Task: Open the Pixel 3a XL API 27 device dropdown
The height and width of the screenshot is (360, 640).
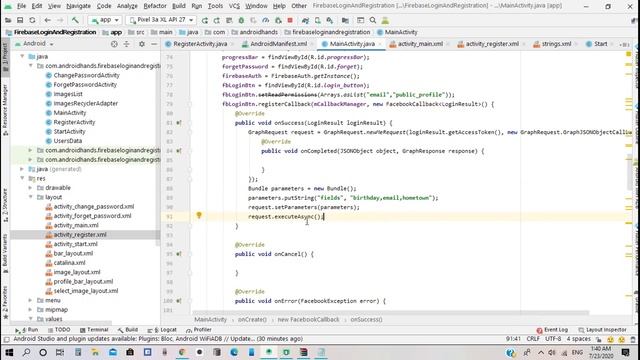Action: 161,20
